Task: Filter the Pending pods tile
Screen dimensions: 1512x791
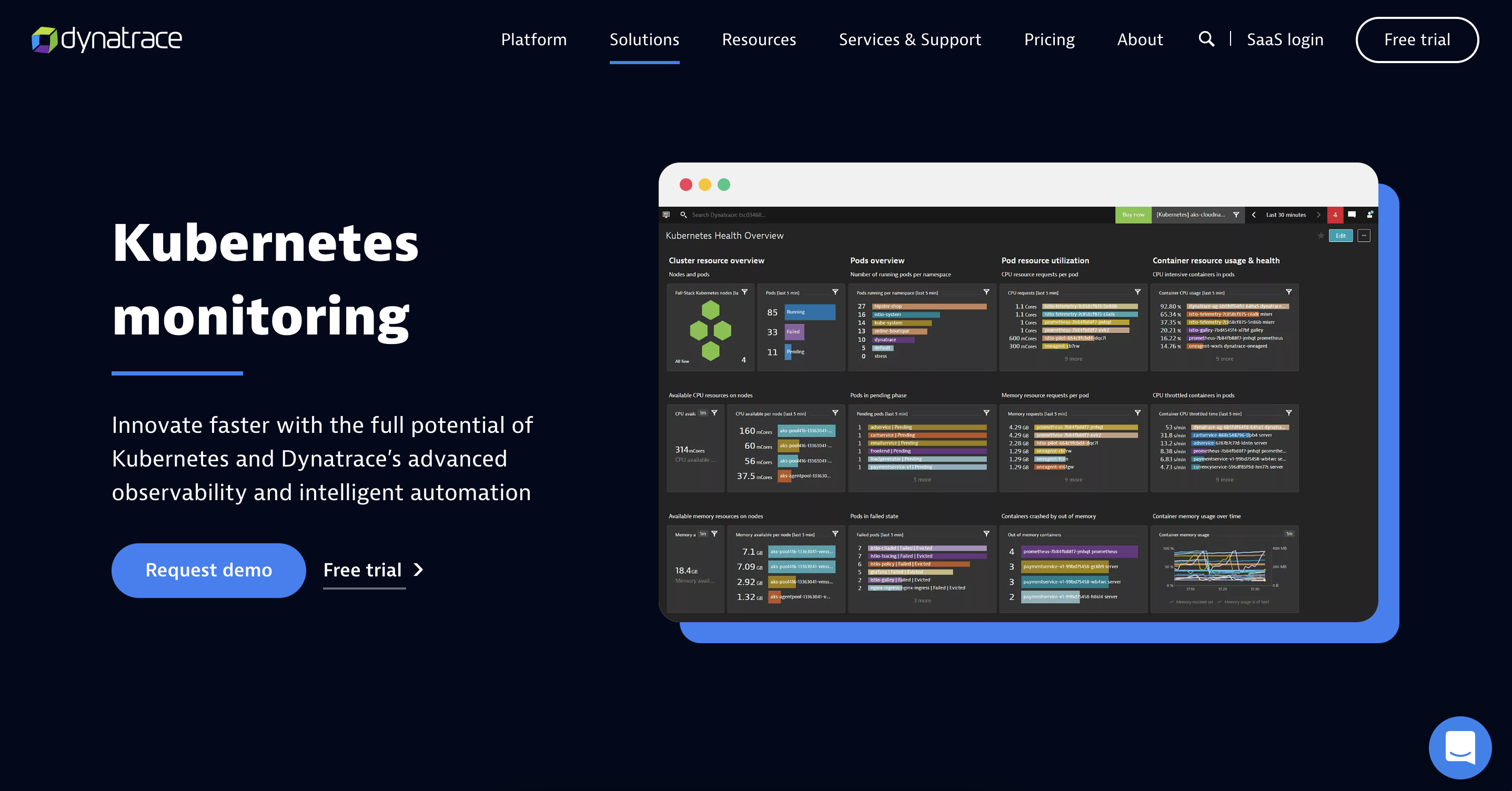Action: [x=986, y=413]
